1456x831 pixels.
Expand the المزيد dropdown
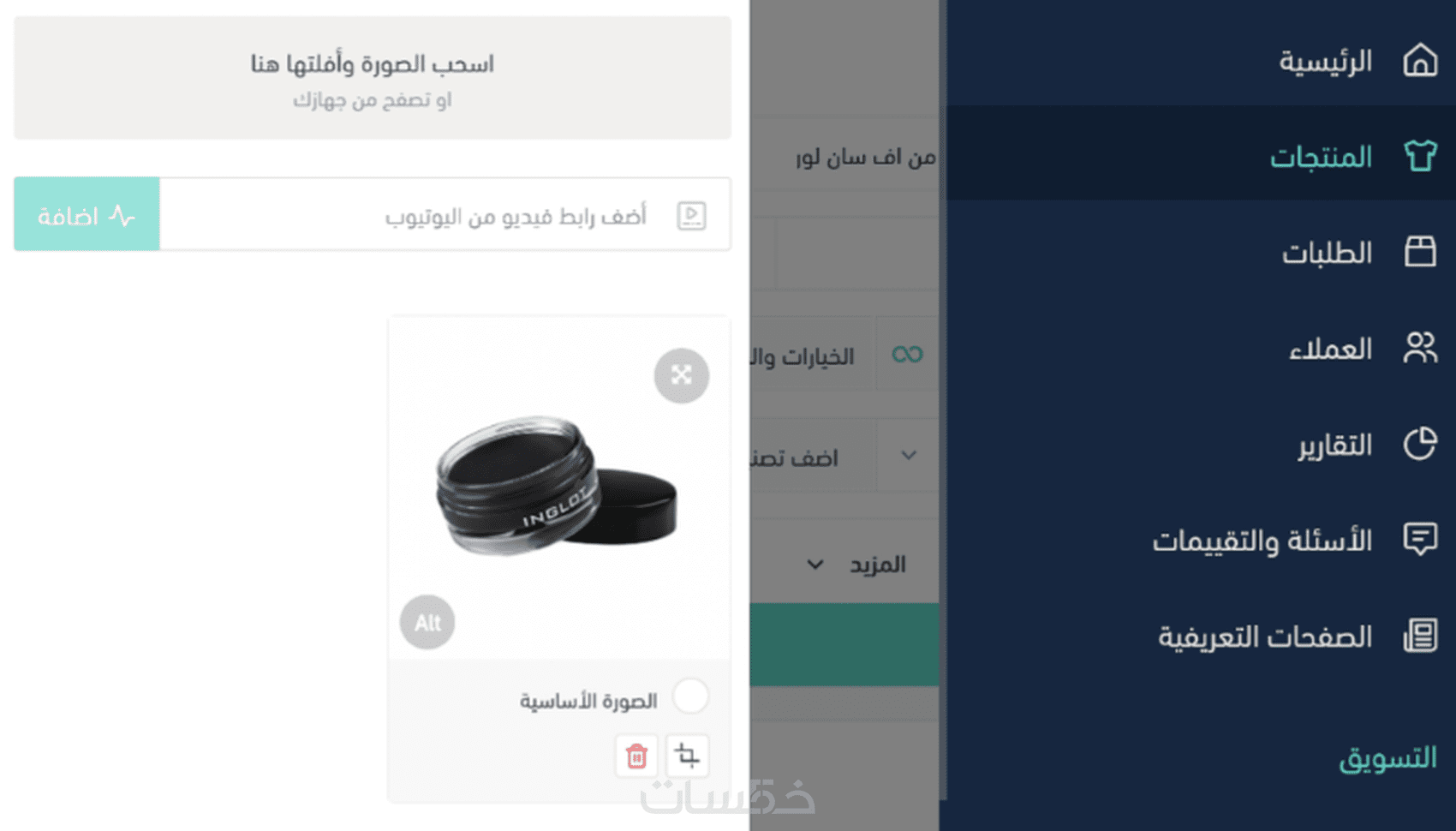point(856,565)
